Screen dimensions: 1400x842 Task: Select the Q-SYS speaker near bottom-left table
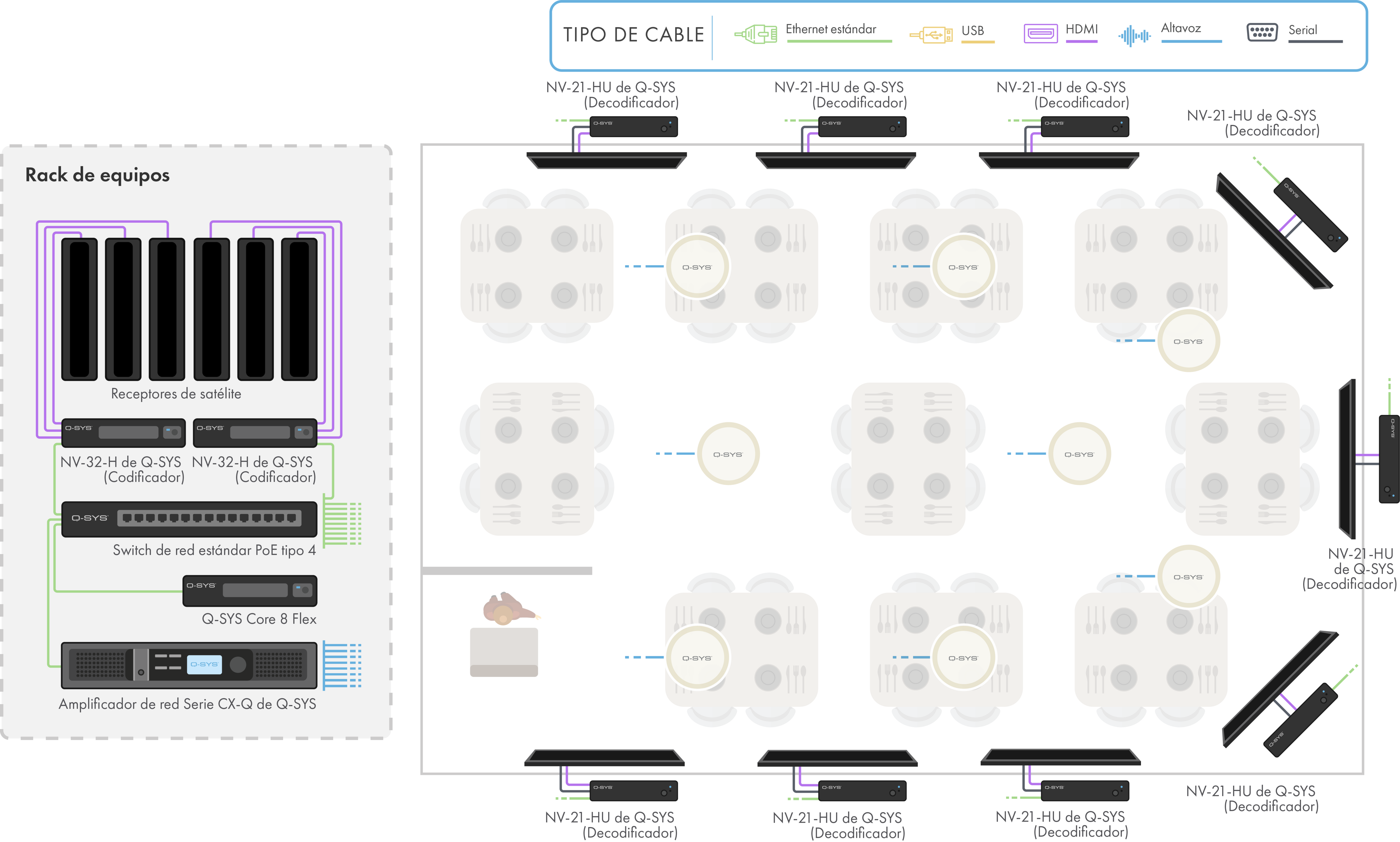point(697,658)
